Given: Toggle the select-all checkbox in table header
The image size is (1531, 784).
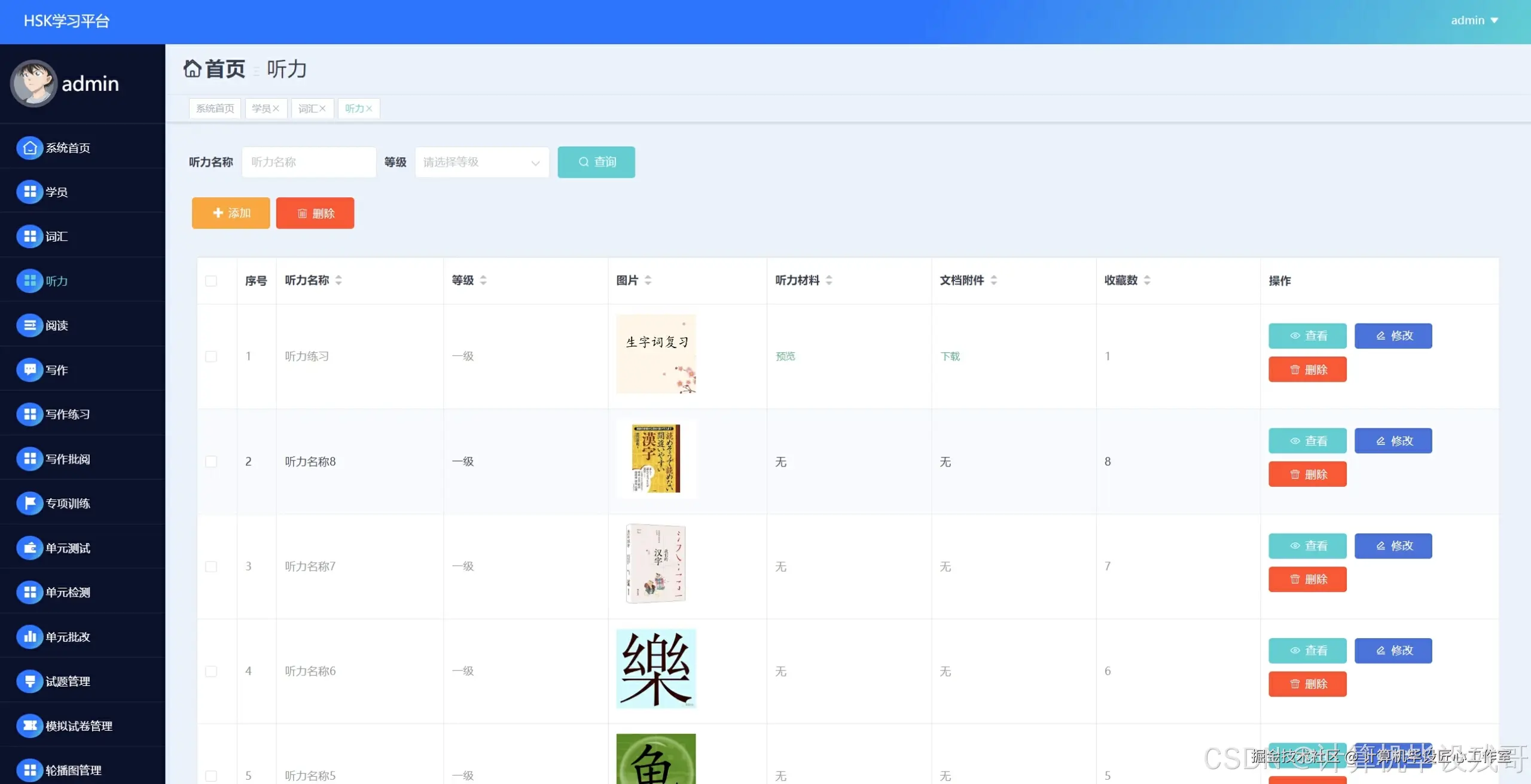Looking at the screenshot, I should click(x=211, y=280).
